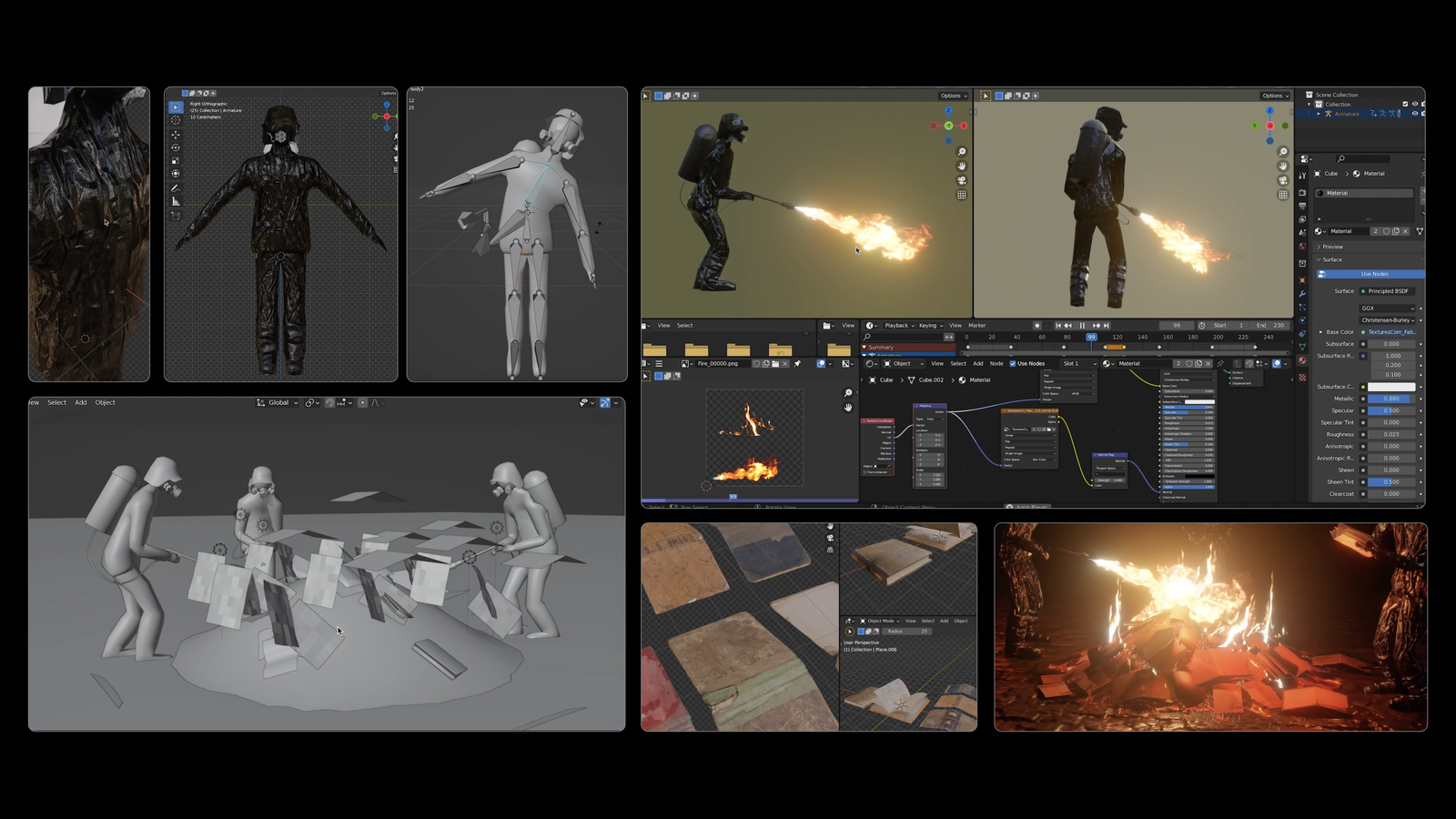This screenshot has height=819, width=1456.
Task: Open the Playback menu in the timeline
Action: [x=899, y=326]
